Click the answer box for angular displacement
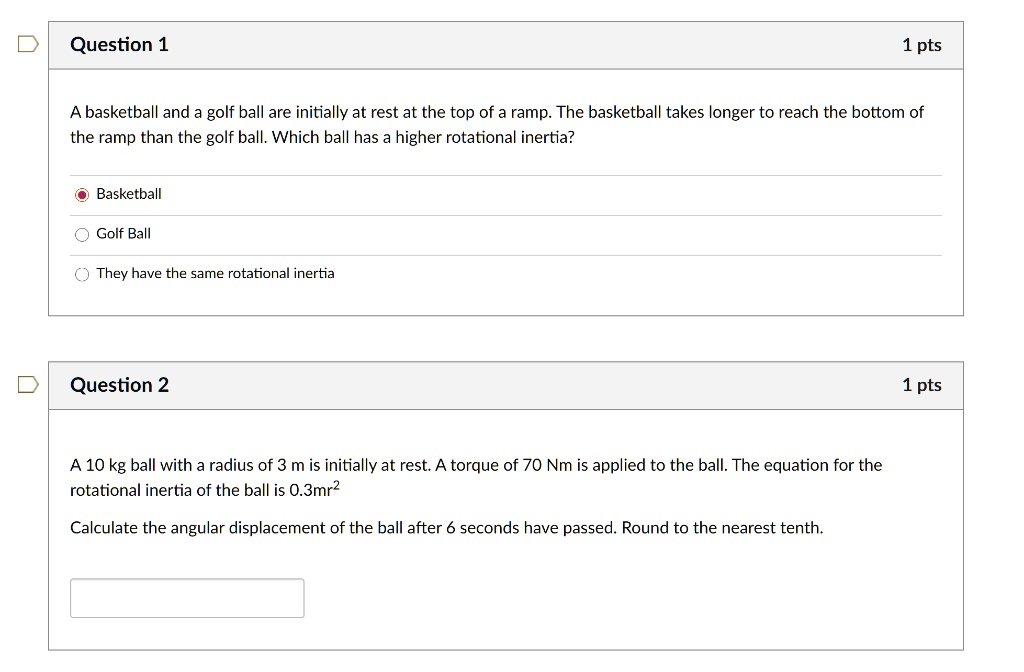The width and height of the screenshot is (1024, 672). [187, 597]
